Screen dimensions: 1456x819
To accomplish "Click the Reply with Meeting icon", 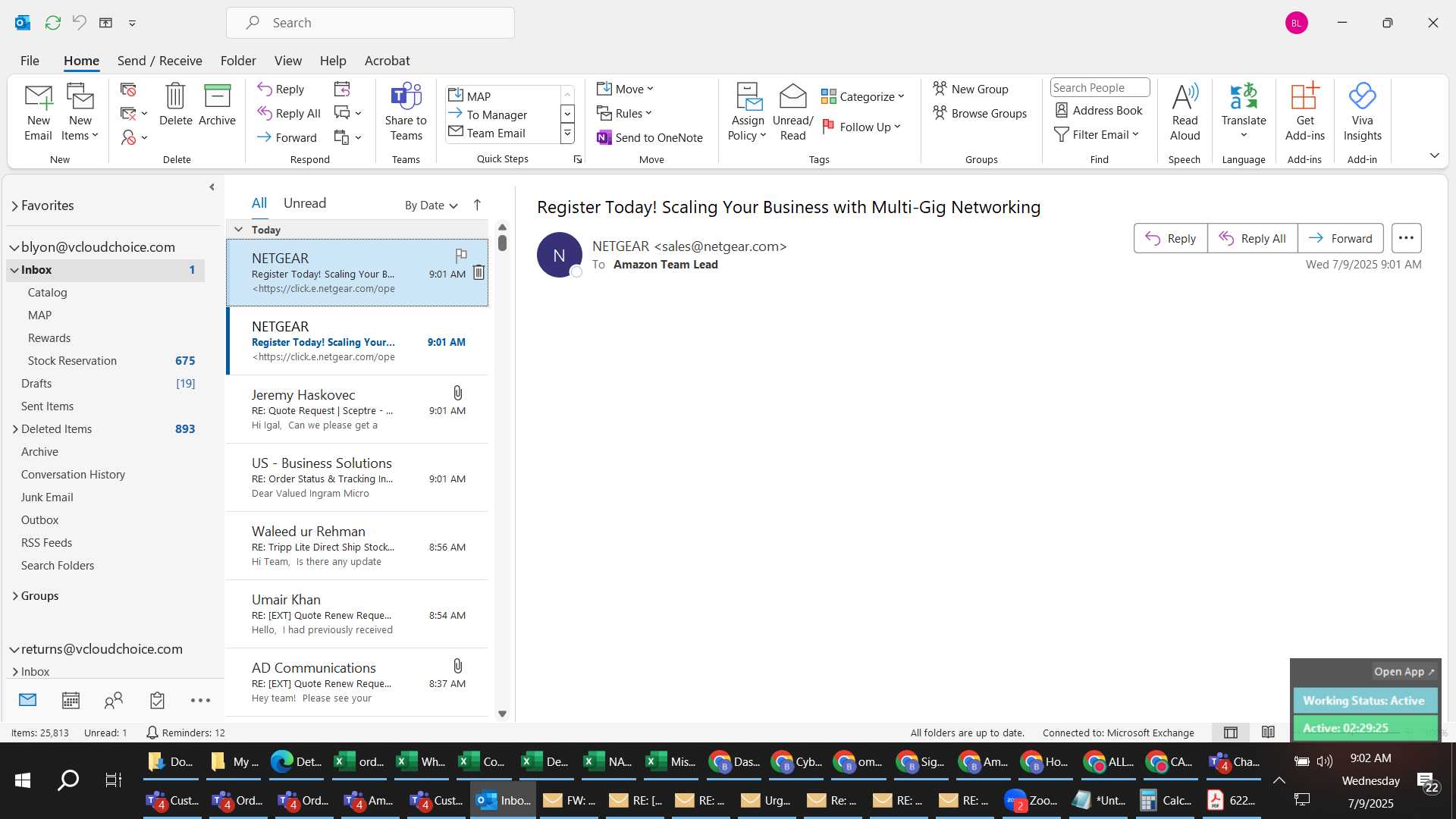I will point(342,89).
